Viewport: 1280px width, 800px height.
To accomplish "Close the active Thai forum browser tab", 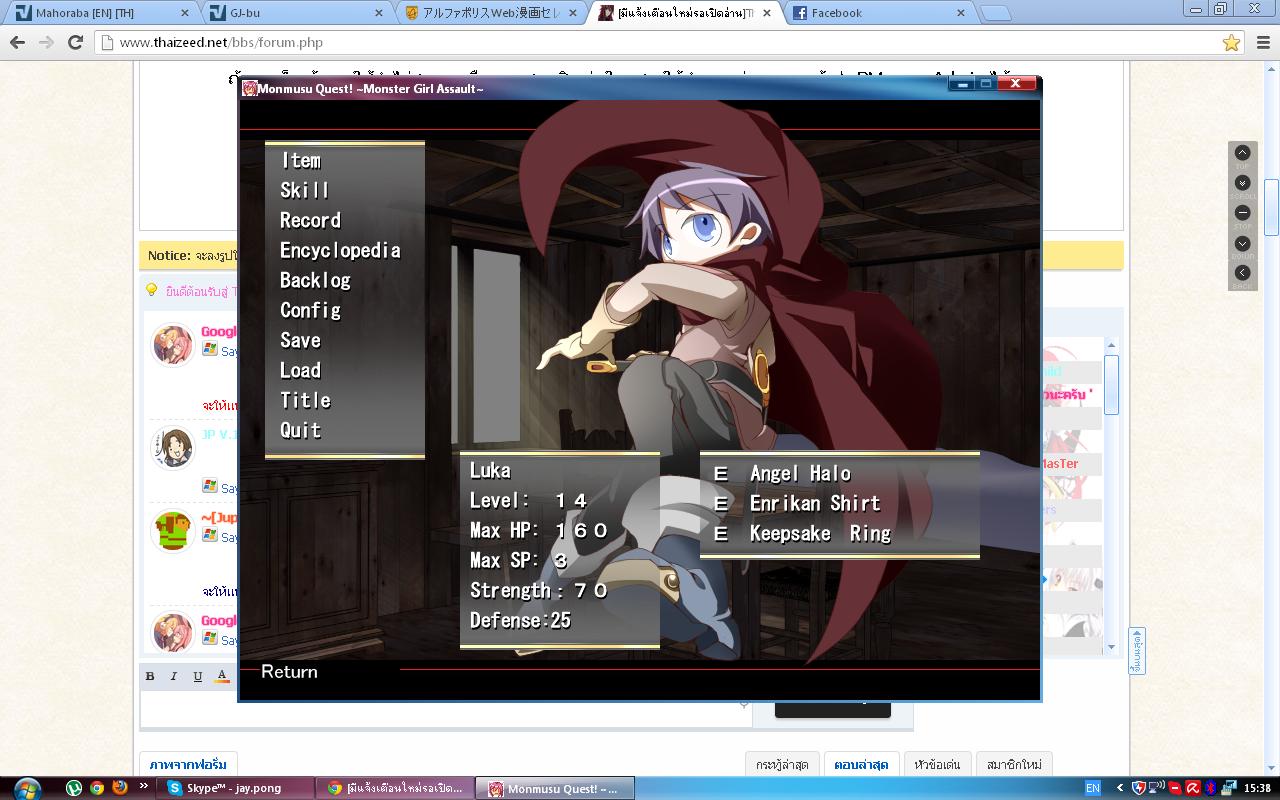I will pos(766,13).
